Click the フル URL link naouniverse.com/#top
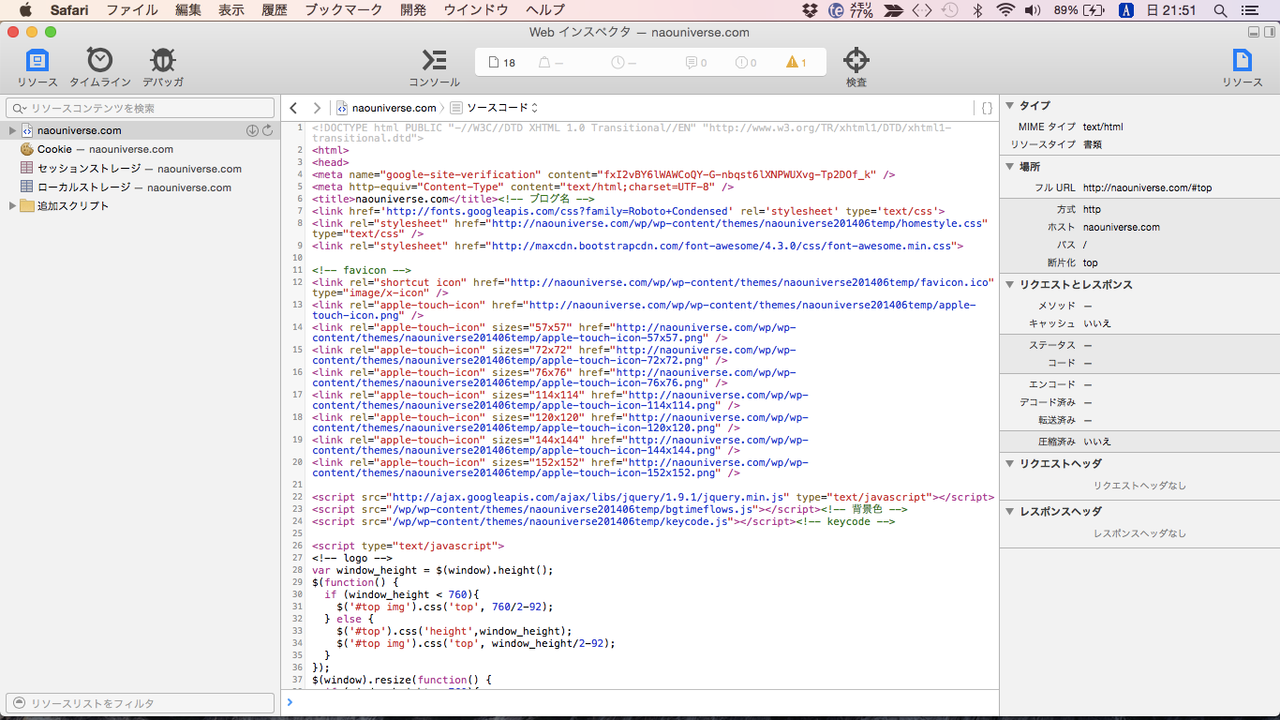Viewport: 1280px width, 720px height. pos(1146,187)
